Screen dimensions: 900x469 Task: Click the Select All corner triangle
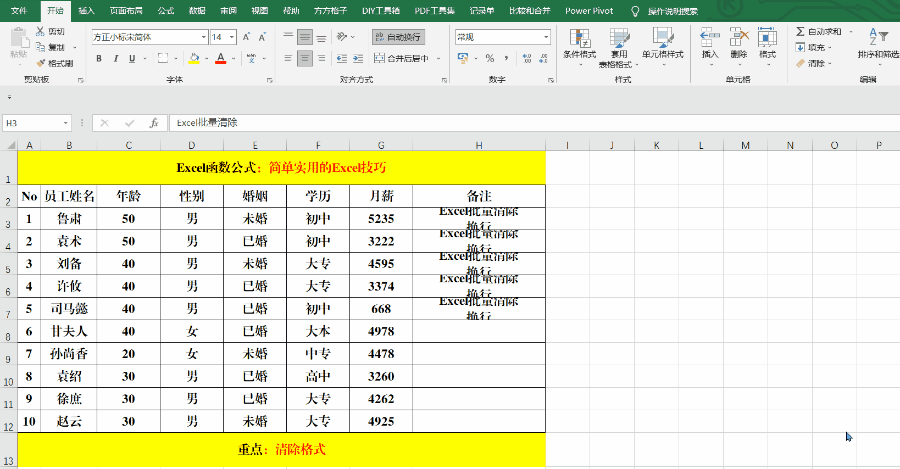(10, 145)
